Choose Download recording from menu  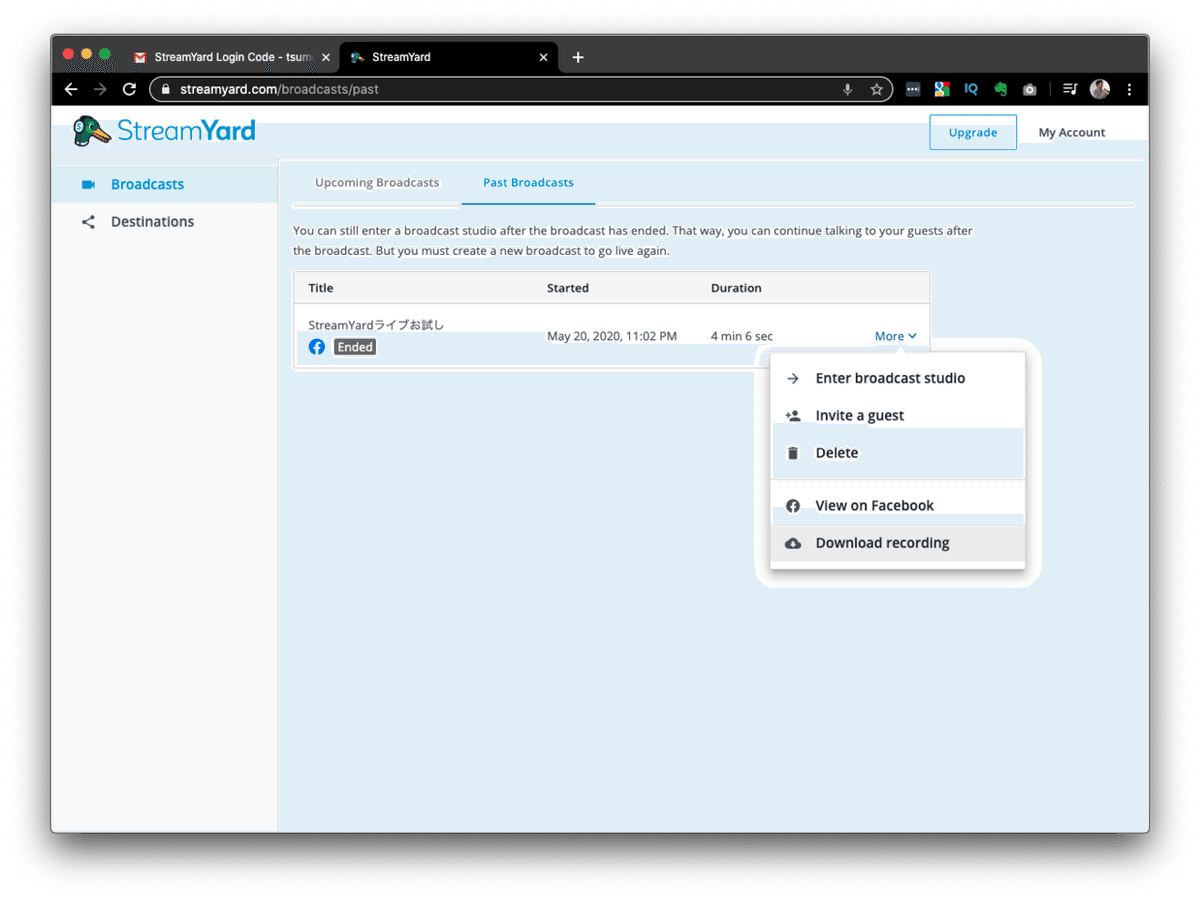pos(897,543)
